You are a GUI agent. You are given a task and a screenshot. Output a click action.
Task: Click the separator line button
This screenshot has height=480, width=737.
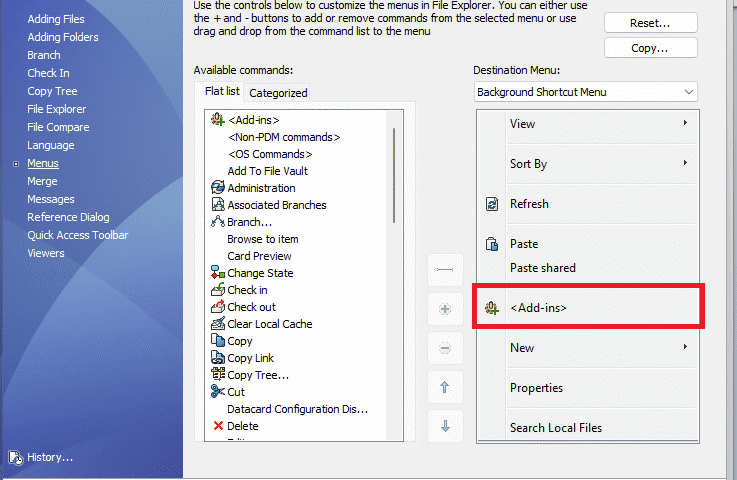click(x=445, y=269)
